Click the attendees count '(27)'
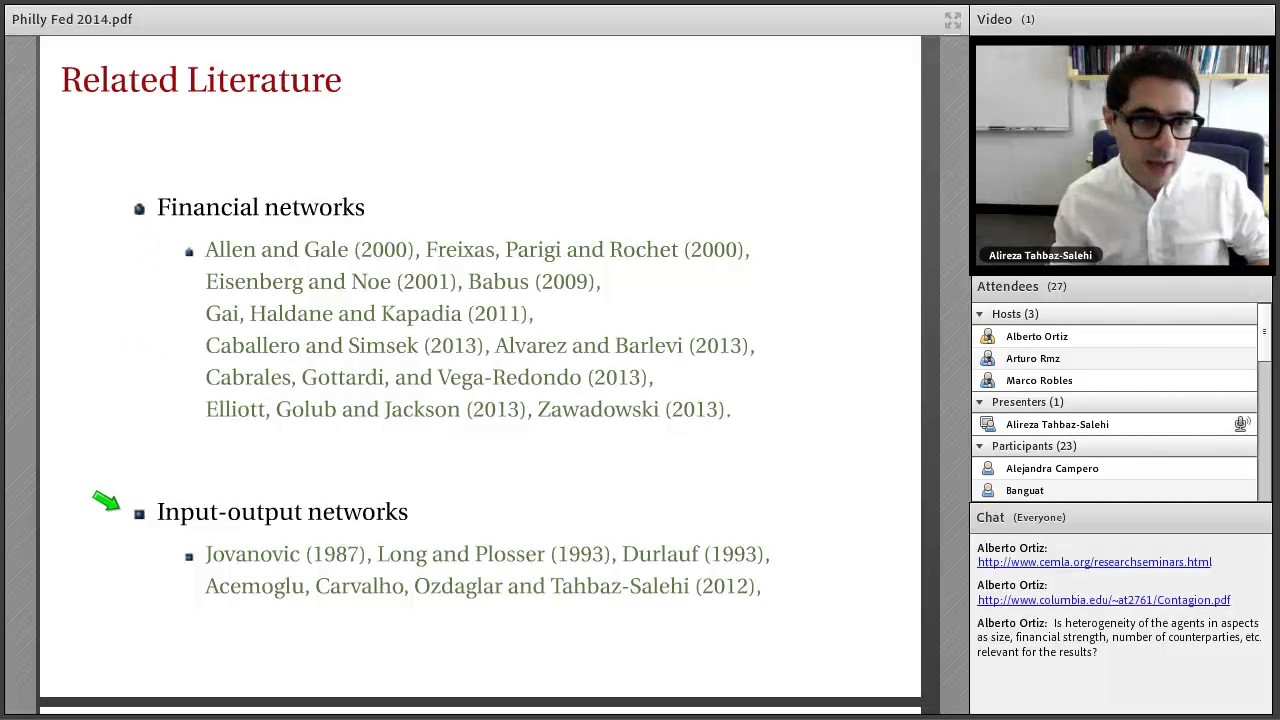Image resolution: width=1280 pixels, height=720 pixels. 1057,287
